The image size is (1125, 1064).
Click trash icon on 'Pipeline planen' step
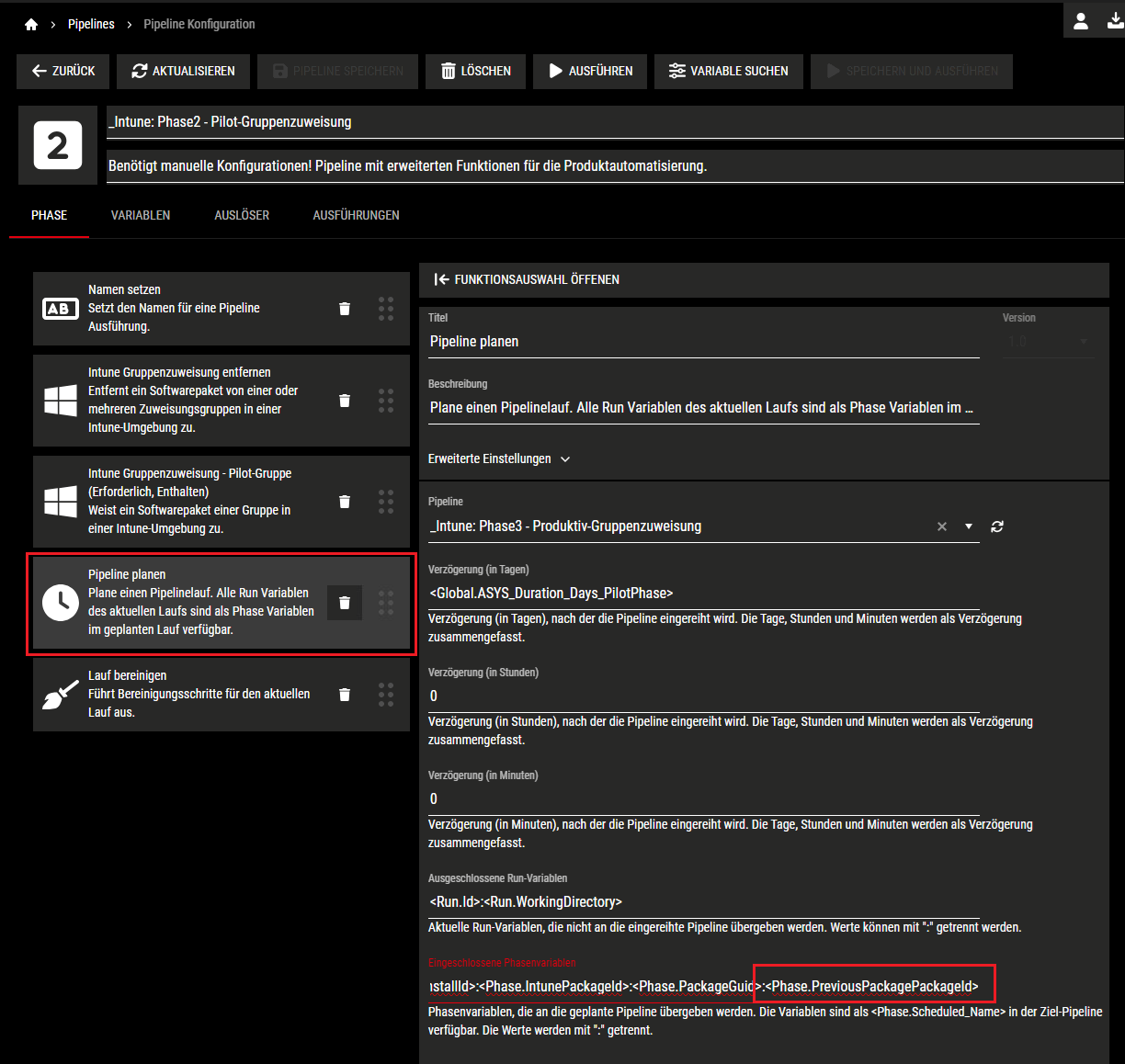click(345, 603)
